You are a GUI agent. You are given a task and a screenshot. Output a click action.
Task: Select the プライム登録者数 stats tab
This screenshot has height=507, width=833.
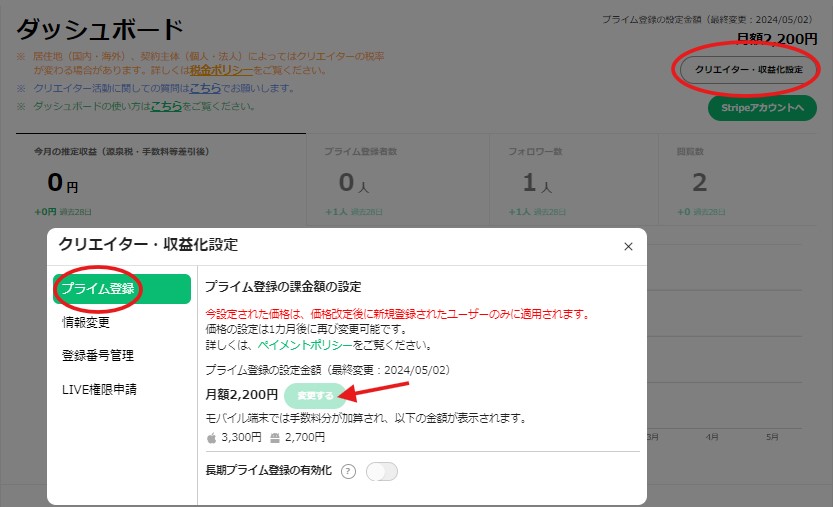tap(398, 180)
